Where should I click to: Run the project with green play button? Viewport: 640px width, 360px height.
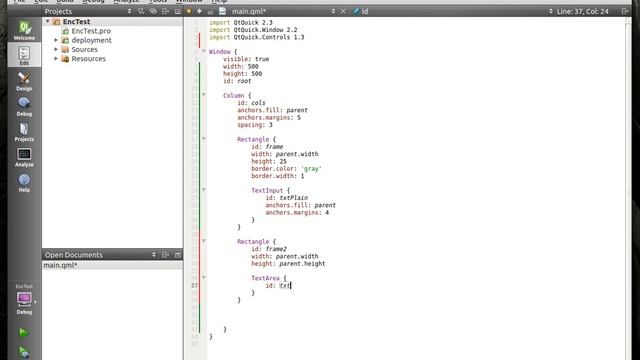pyautogui.click(x=24, y=333)
